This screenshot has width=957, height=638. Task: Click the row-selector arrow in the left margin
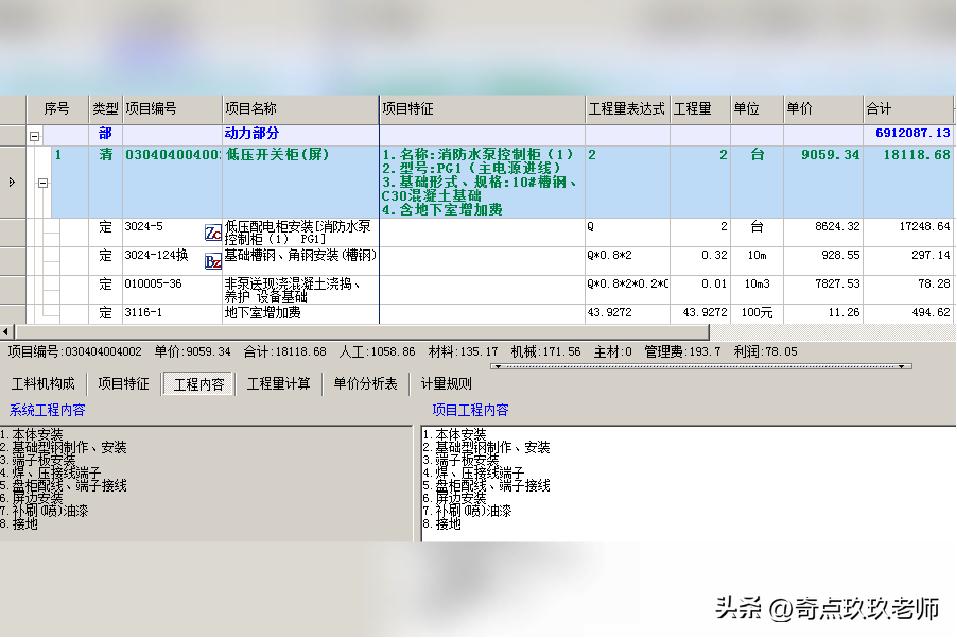point(10,182)
